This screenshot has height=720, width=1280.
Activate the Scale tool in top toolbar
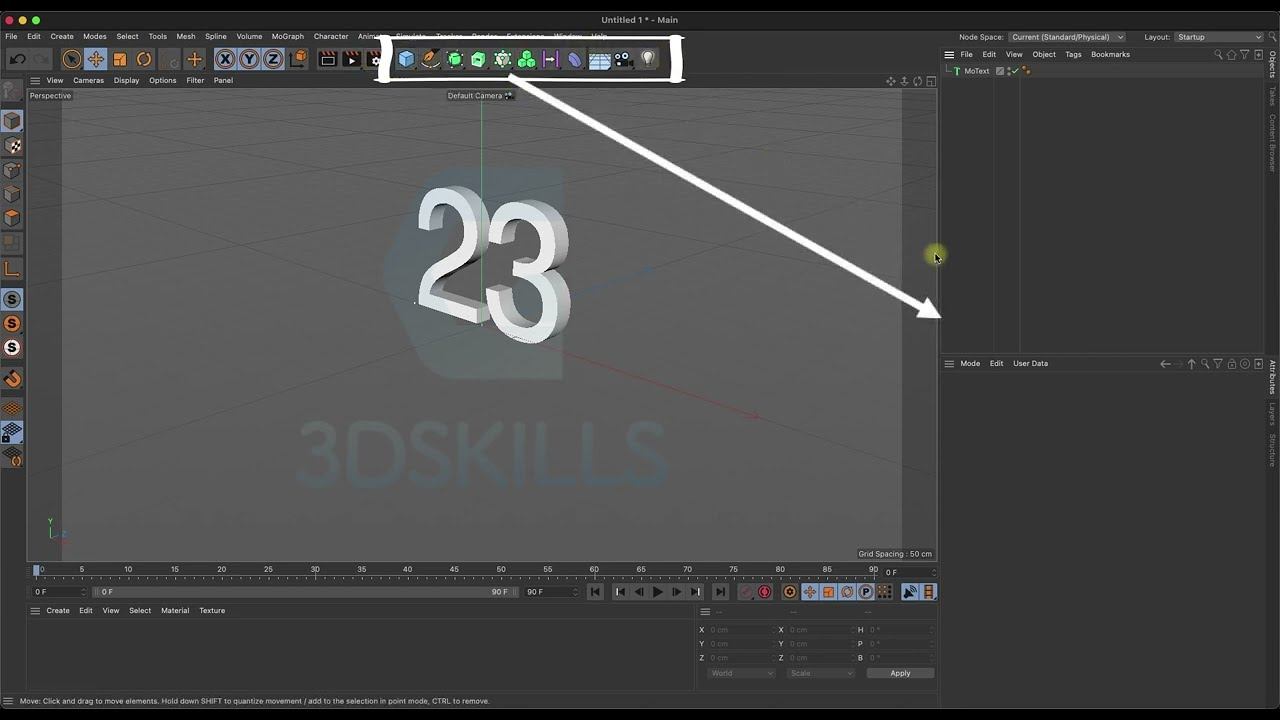click(x=120, y=60)
